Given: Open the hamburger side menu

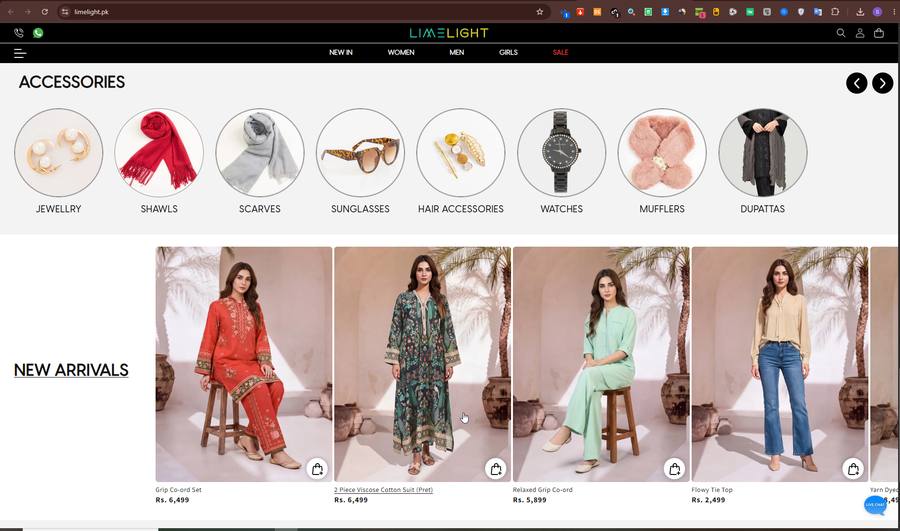Looking at the screenshot, I should [x=20, y=53].
